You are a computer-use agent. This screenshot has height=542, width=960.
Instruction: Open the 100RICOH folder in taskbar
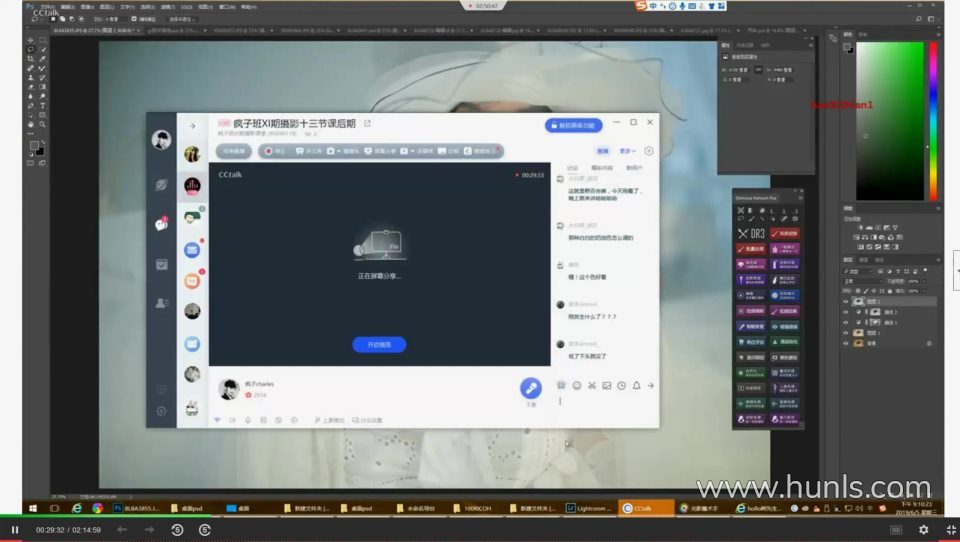473,508
